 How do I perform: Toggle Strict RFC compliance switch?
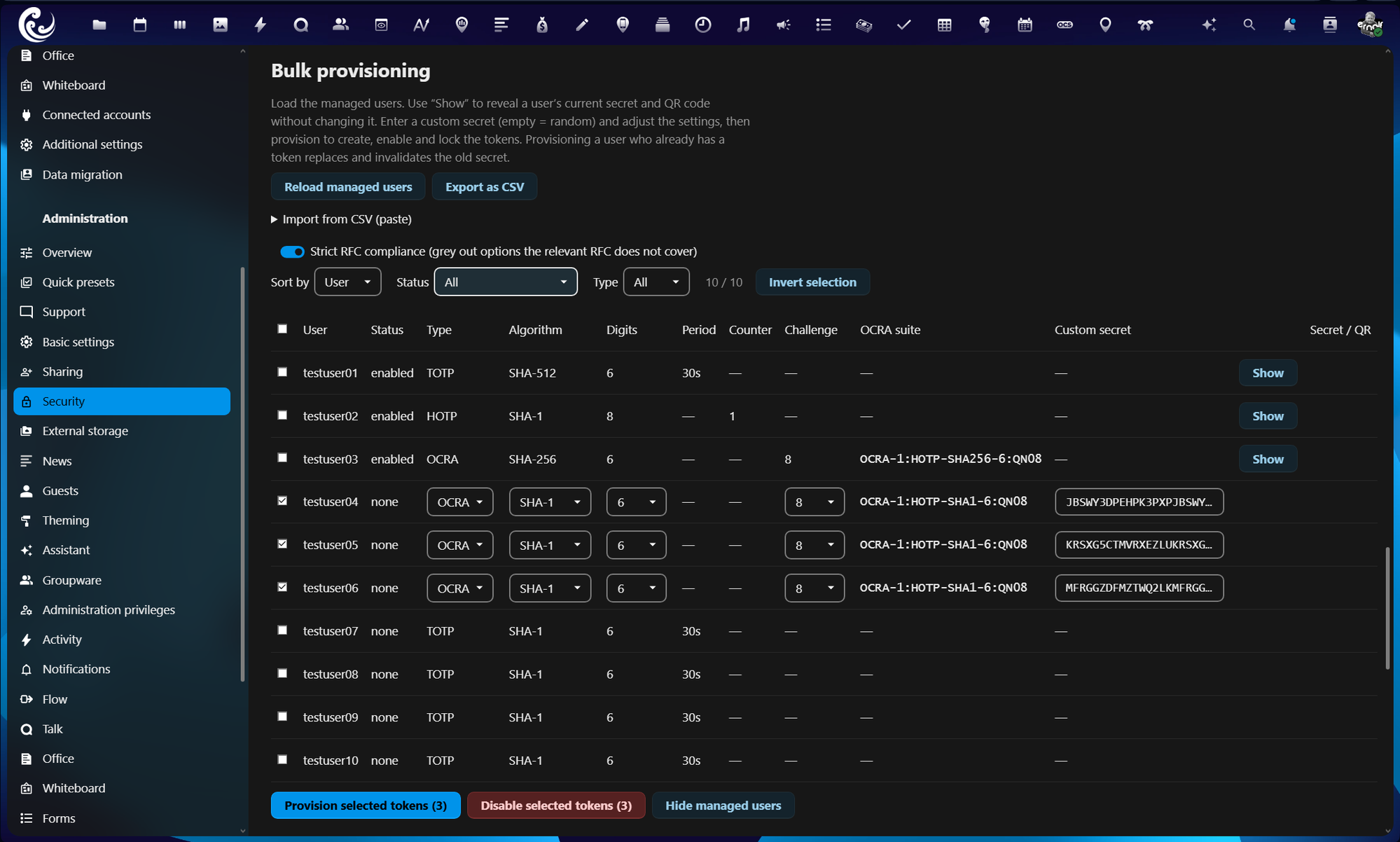(292, 251)
